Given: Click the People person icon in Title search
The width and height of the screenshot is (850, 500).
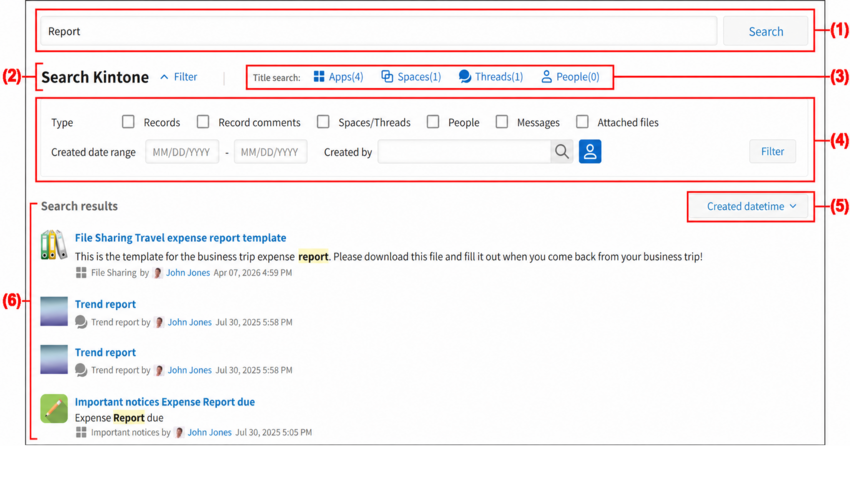Looking at the screenshot, I should coord(546,76).
